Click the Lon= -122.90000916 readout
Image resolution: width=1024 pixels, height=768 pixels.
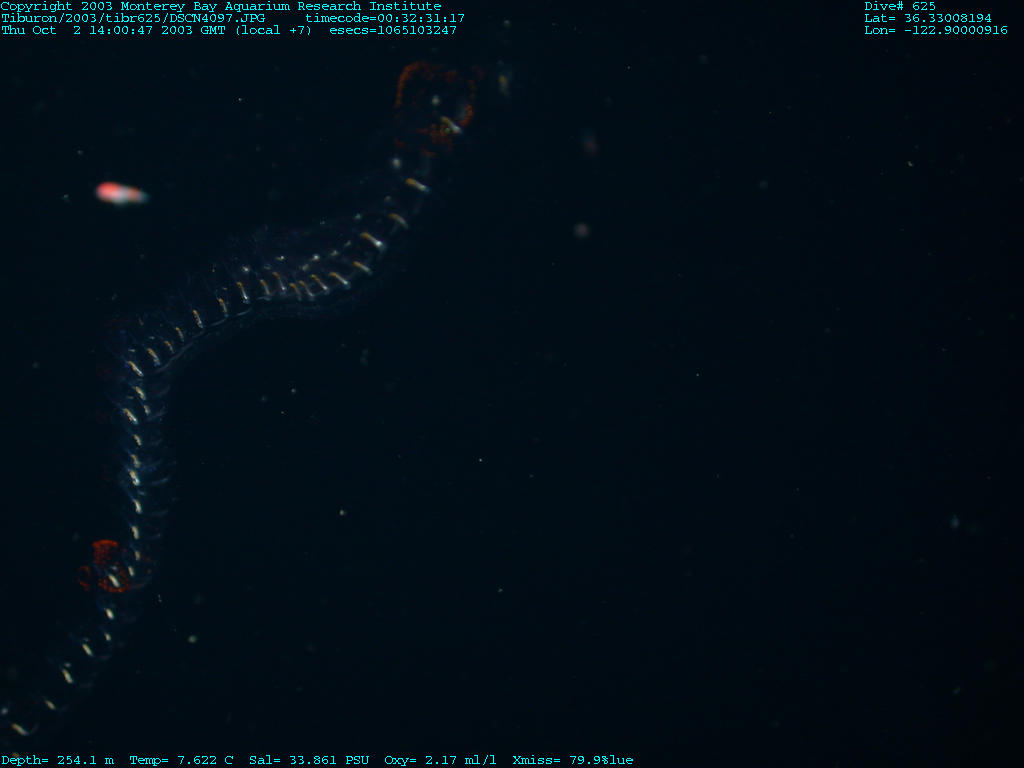pyautogui.click(x=936, y=30)
